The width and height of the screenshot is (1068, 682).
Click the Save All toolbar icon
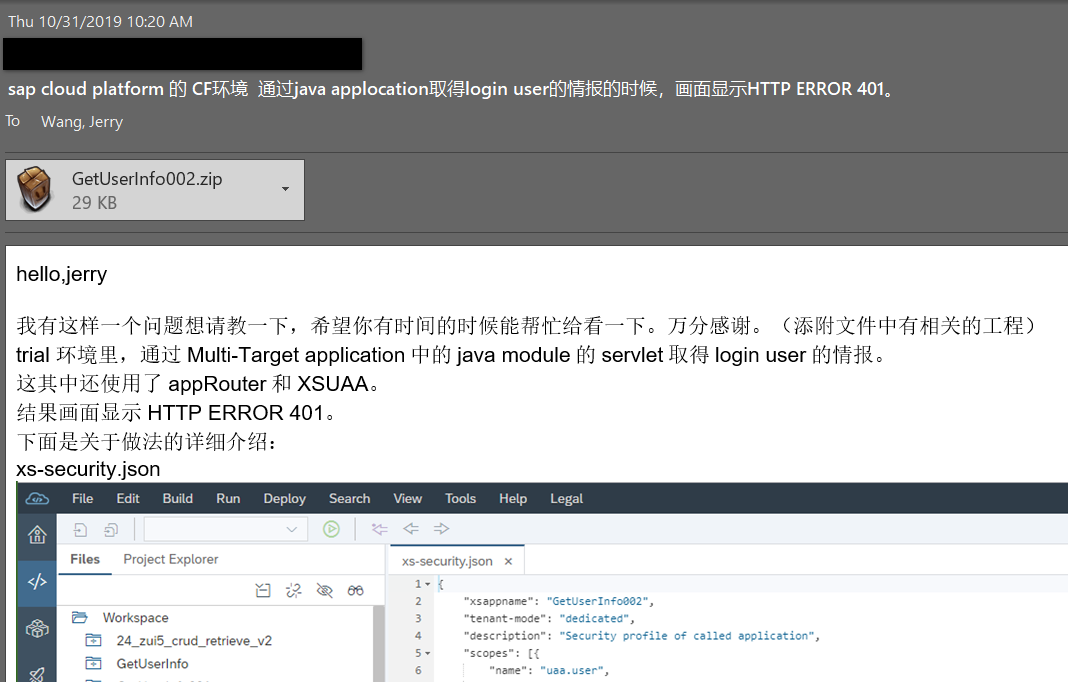pos(110,529)
